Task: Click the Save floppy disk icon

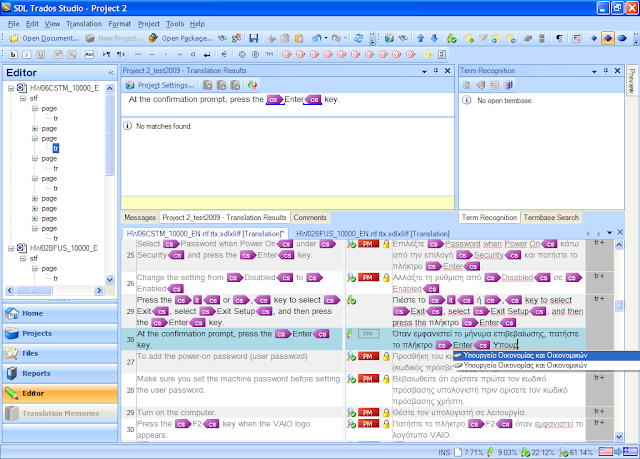Action: point(254,38)
